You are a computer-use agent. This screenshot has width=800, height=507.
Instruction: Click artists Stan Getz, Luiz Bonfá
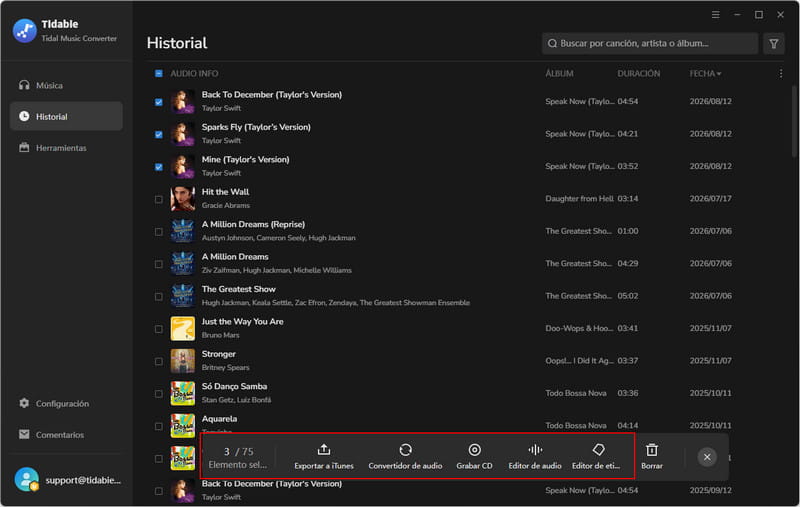click(x=236, y=400)
